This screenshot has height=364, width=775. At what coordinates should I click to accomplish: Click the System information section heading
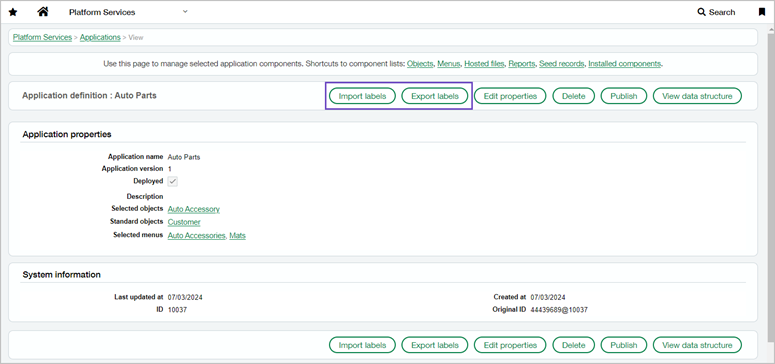coord(62,274)
